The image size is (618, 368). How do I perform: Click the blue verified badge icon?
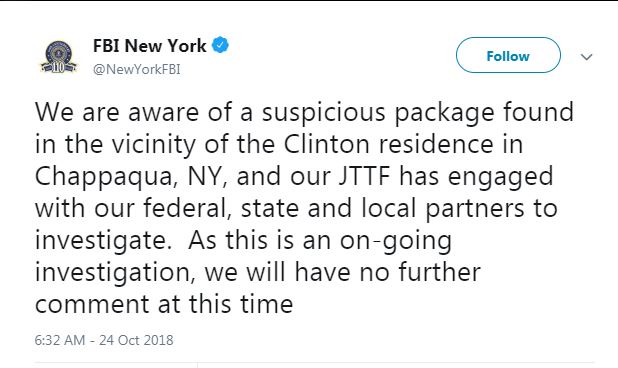coord(220,45)
